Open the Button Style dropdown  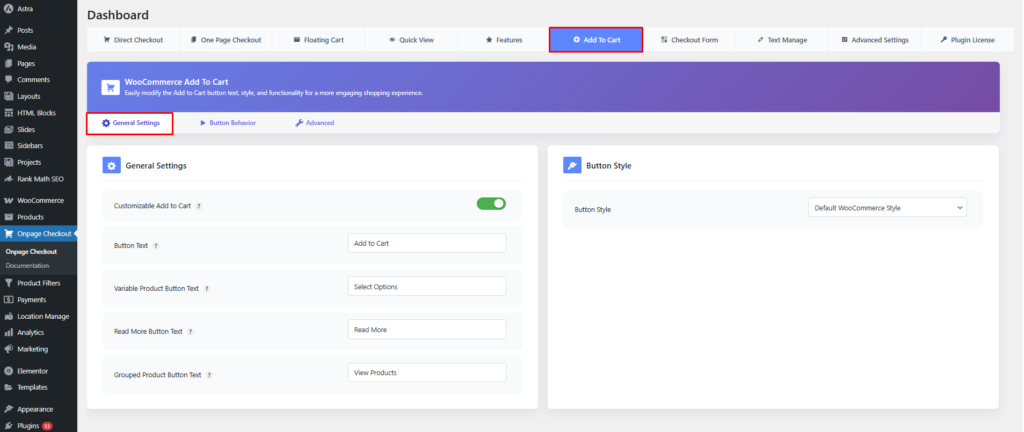[x=887, y=208]
